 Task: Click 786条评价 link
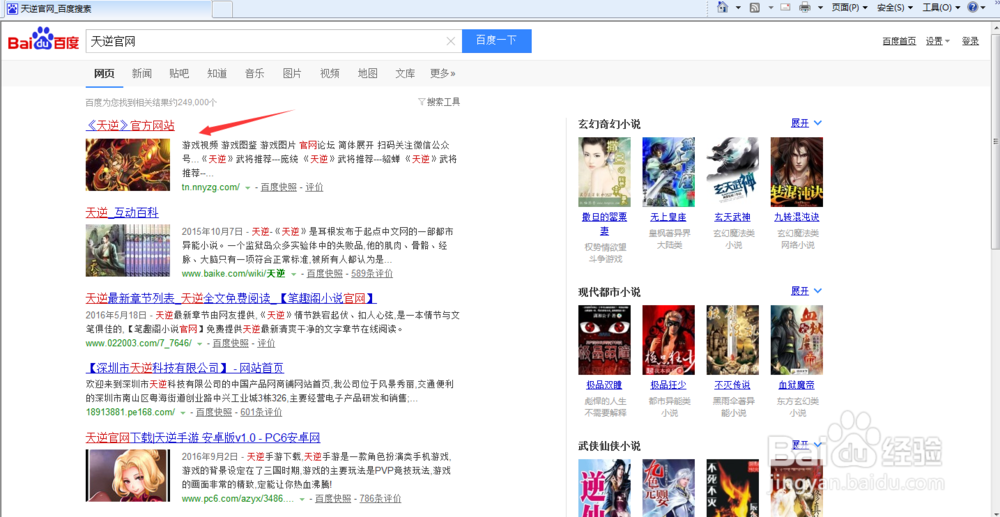click(380, 499)
